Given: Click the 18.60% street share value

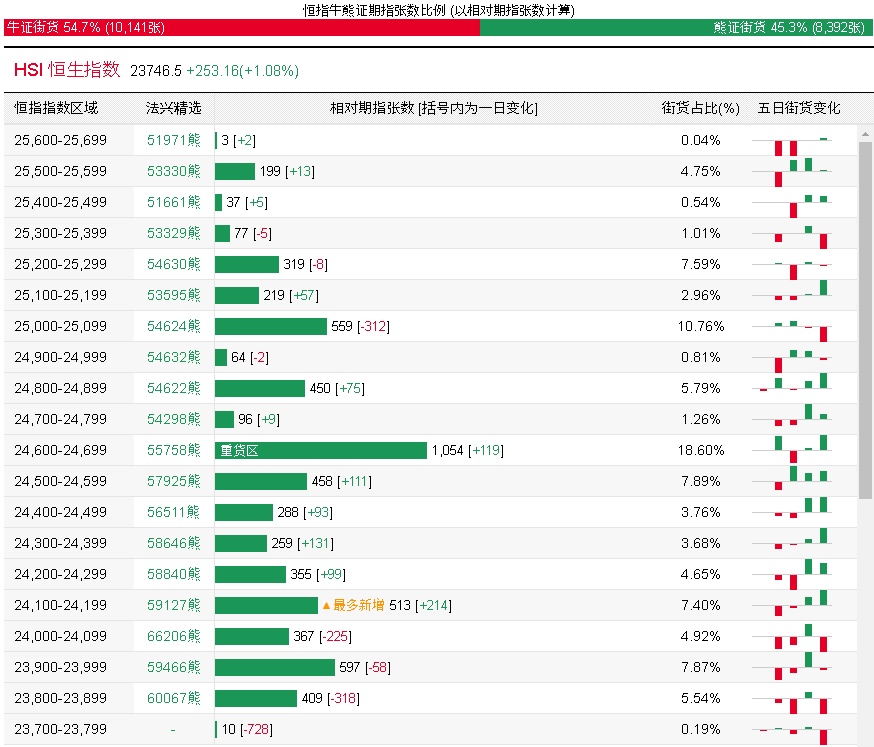Looking at the screenshot, I should (x=701, y=450).
